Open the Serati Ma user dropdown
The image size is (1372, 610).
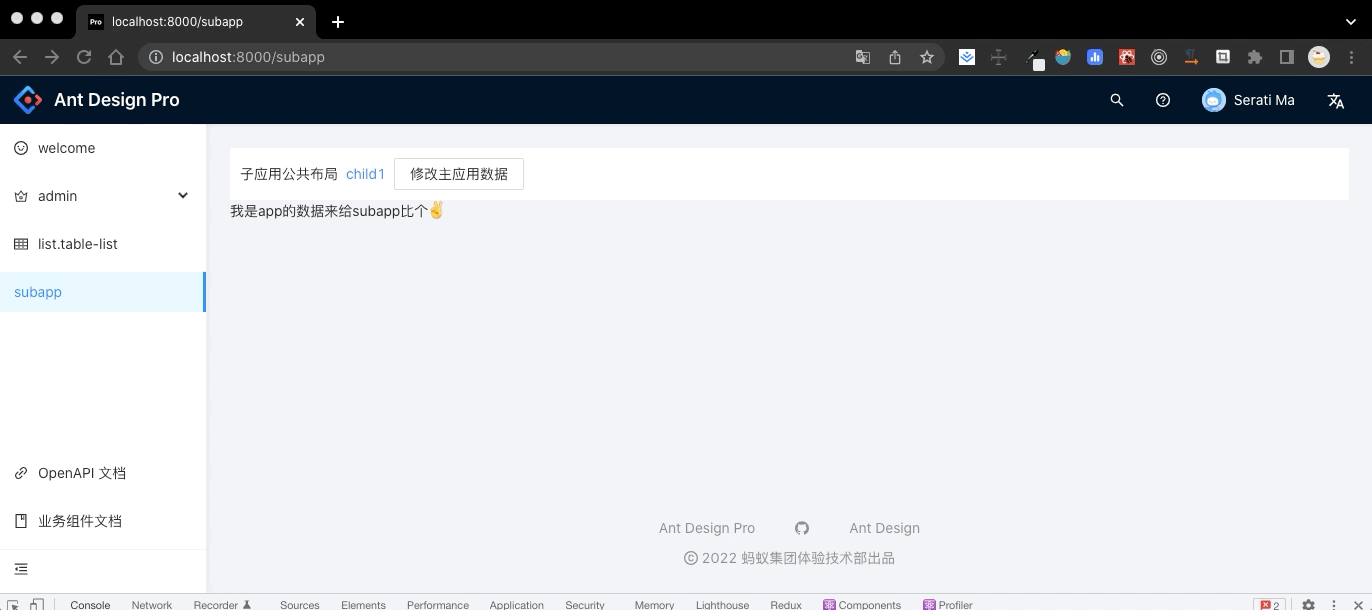1248,100
